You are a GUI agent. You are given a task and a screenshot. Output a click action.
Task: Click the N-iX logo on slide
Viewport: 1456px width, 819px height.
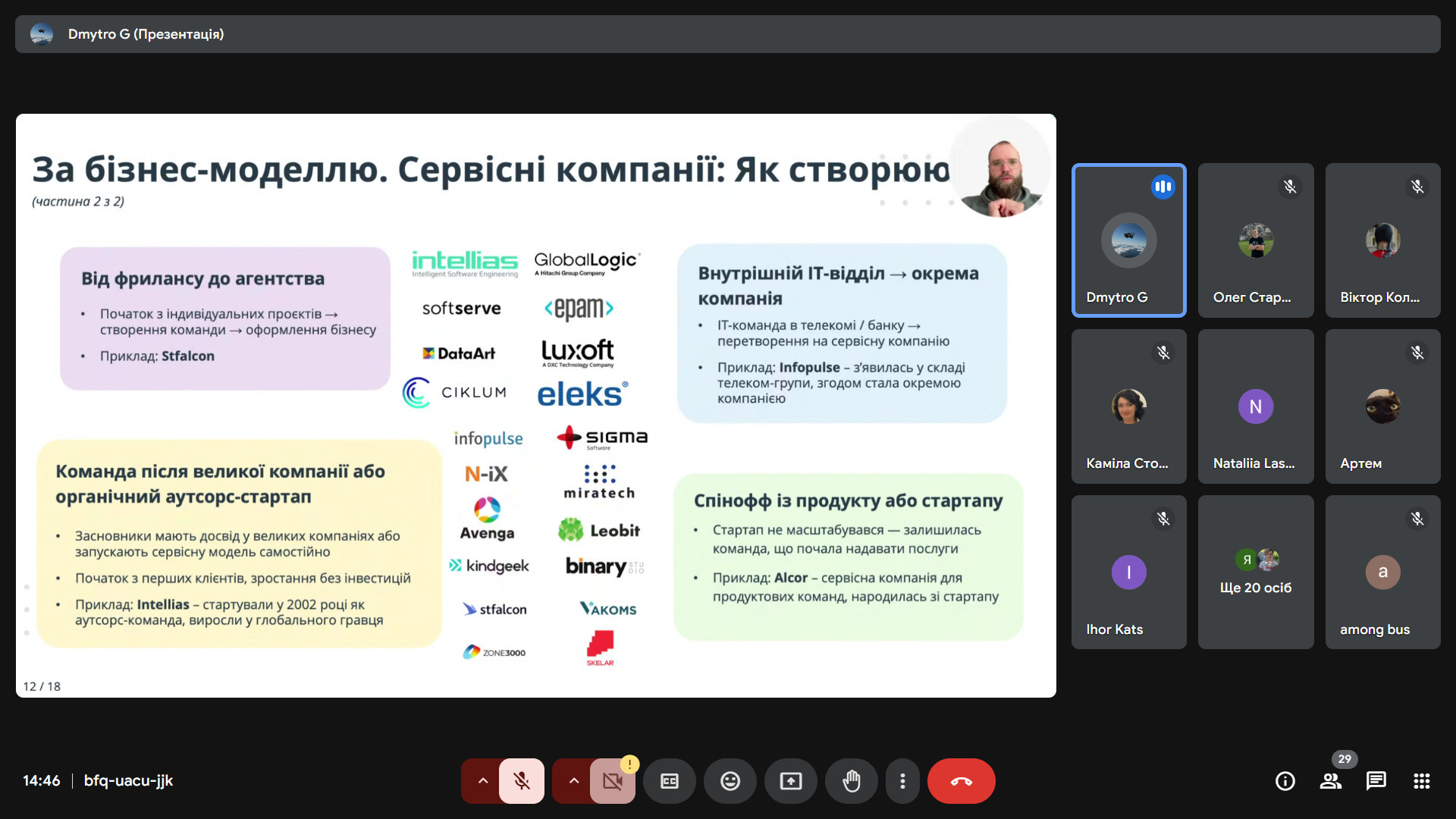(x=486, y=474)
